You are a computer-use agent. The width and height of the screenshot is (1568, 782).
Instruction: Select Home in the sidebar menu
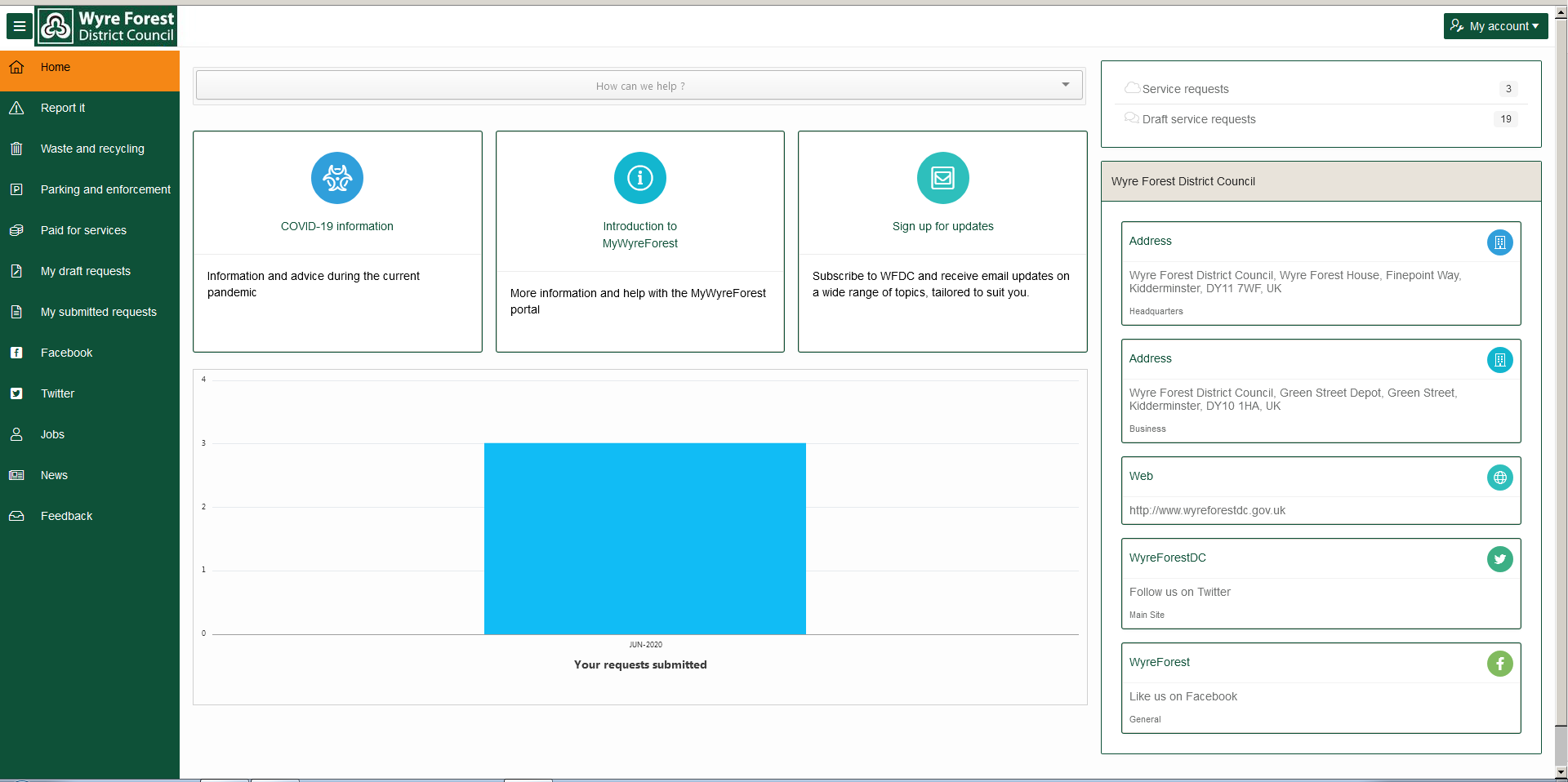coord(90,71)
